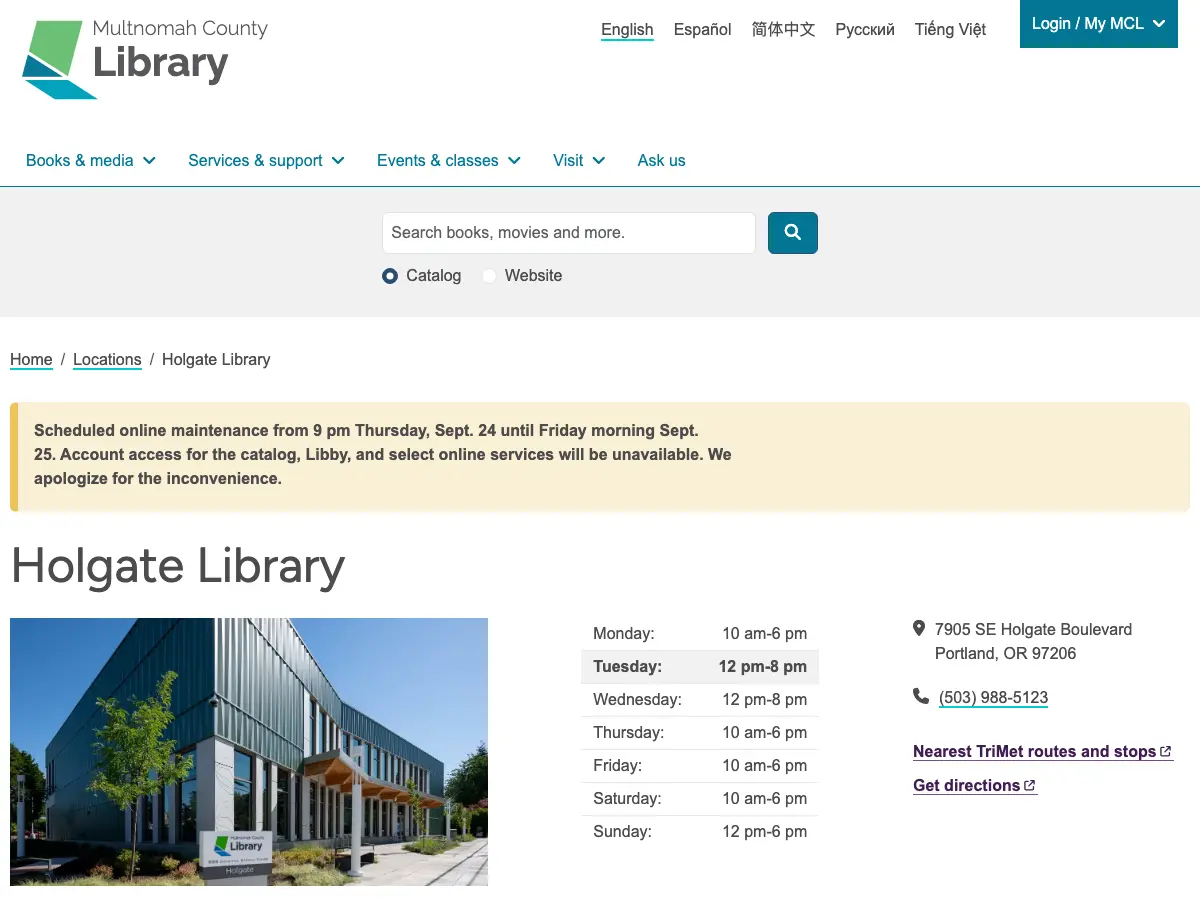Select the Catalog radio button
The width and height of the screenshot is (1200, 900).
[x=390, y=276]
